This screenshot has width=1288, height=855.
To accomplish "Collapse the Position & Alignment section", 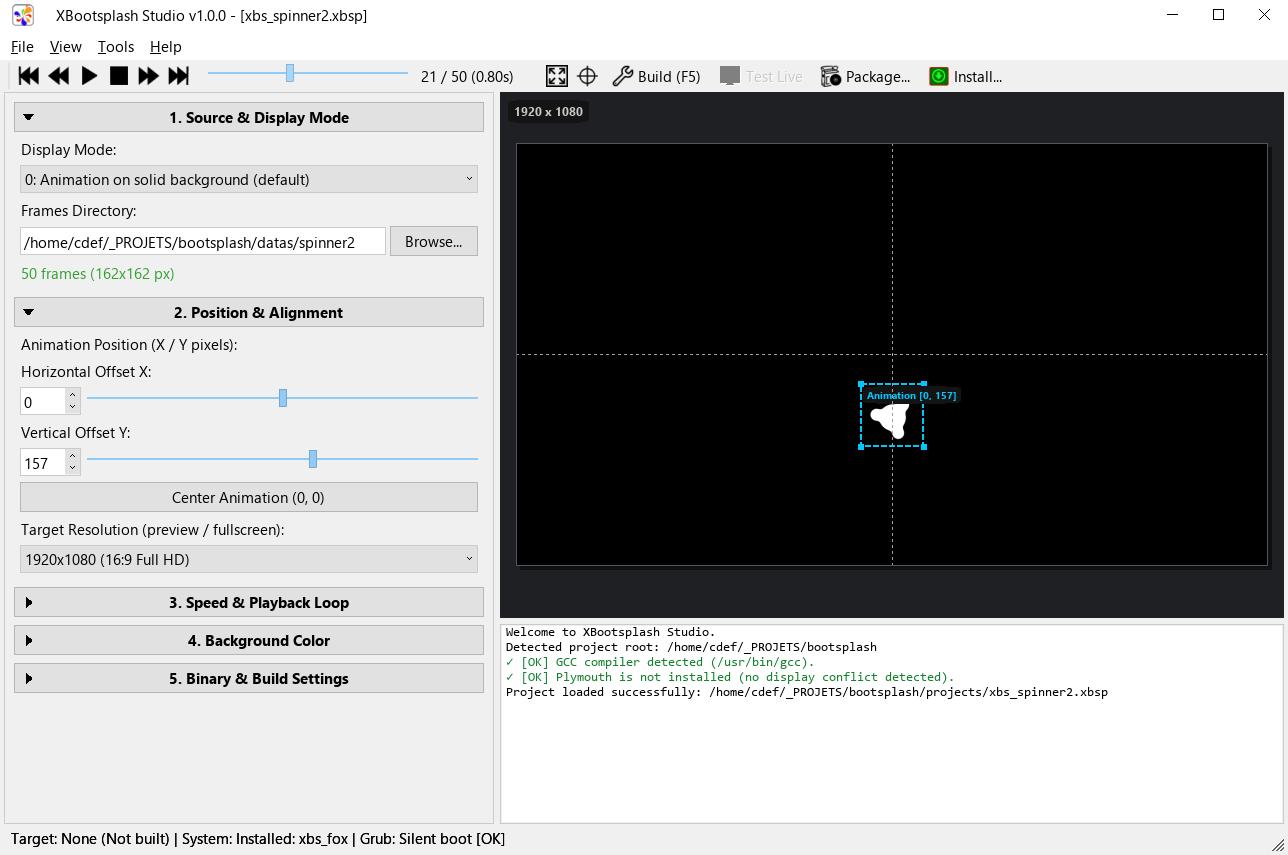I will pos(249,312).
